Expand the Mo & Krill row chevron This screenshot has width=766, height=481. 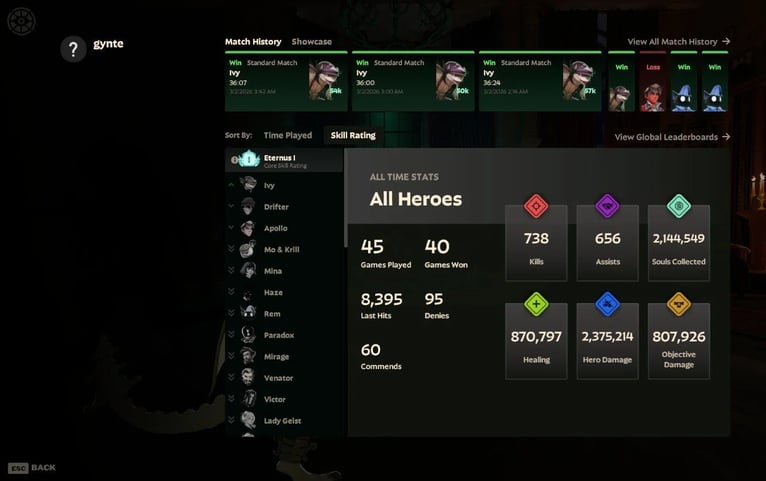[x=231, y=249]
